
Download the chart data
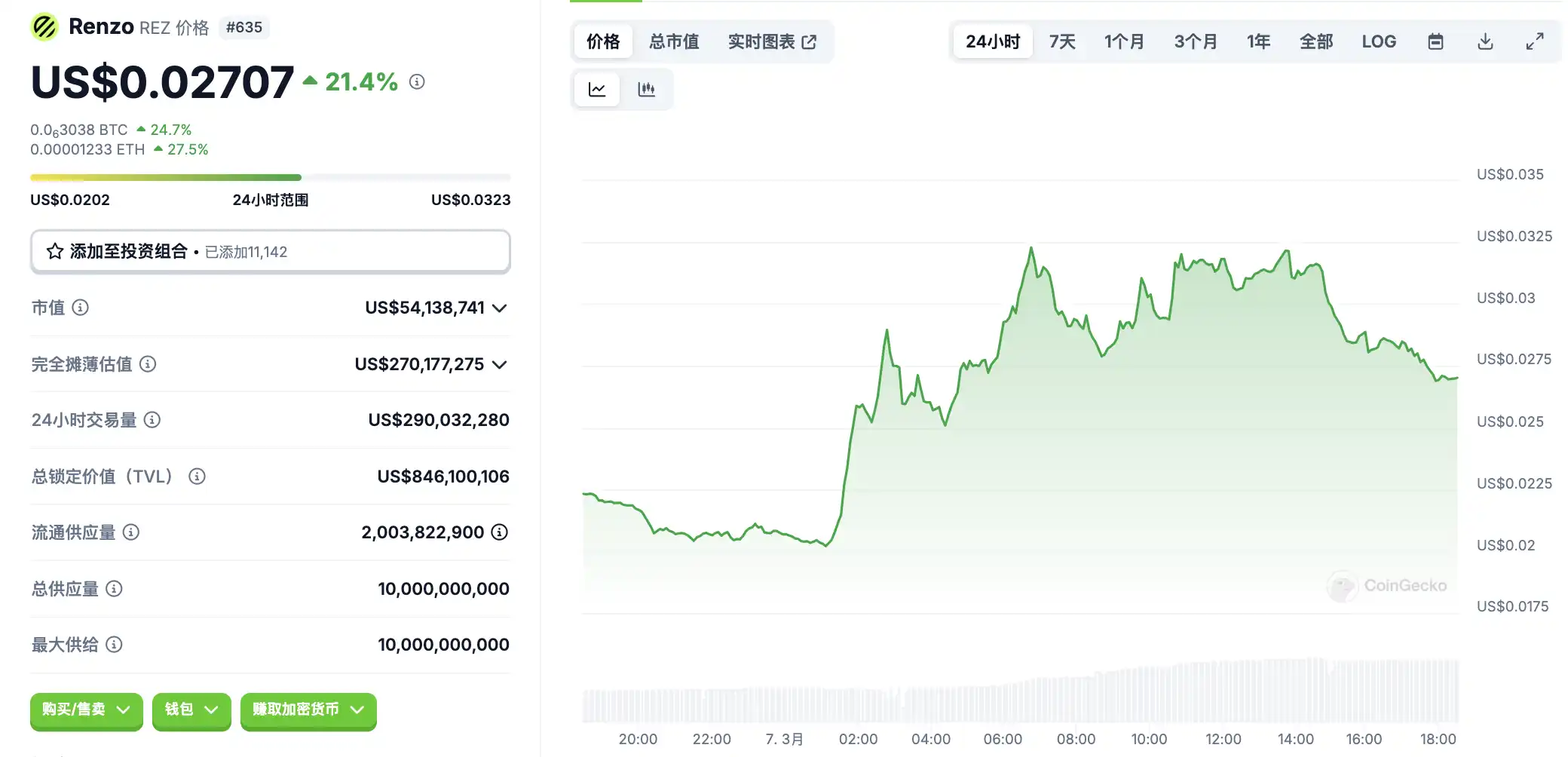pyautogui.click(x=1485, y=41)
